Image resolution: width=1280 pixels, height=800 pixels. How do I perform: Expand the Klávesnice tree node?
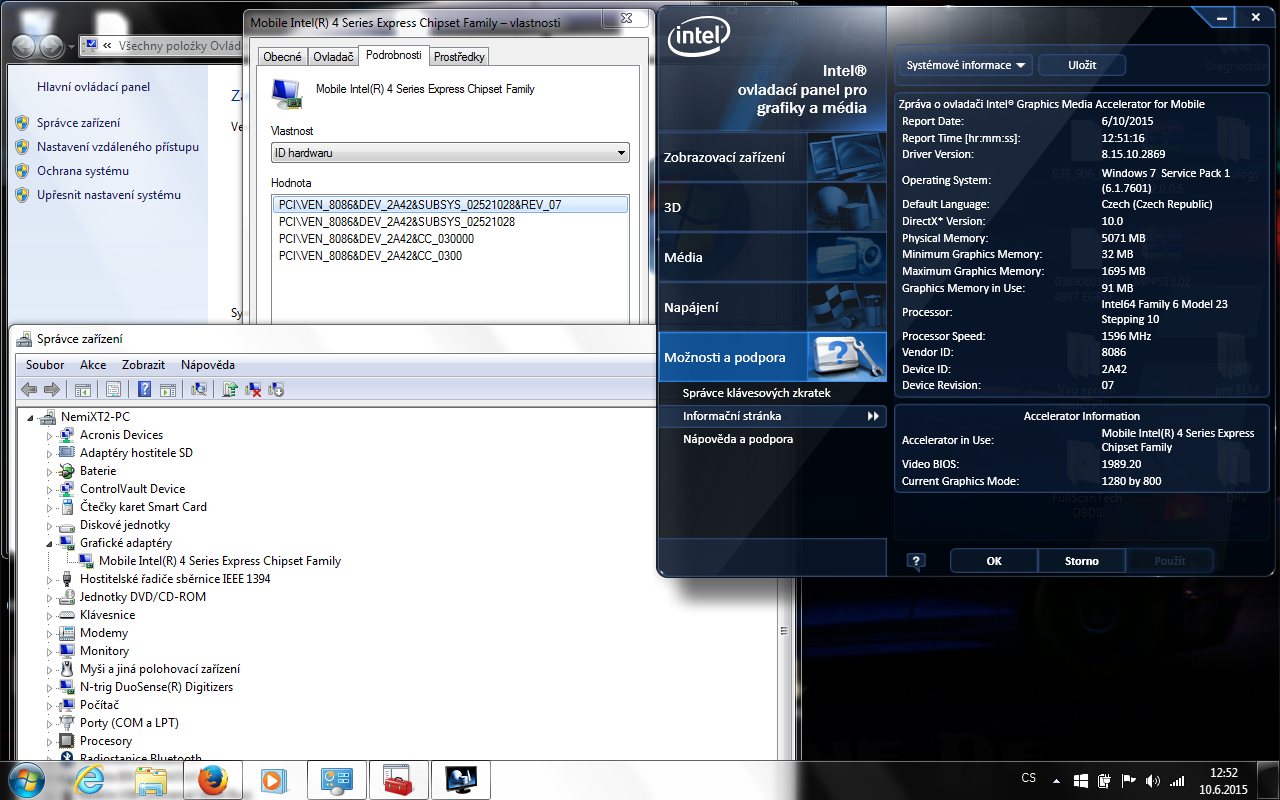[x=49, y=615]
